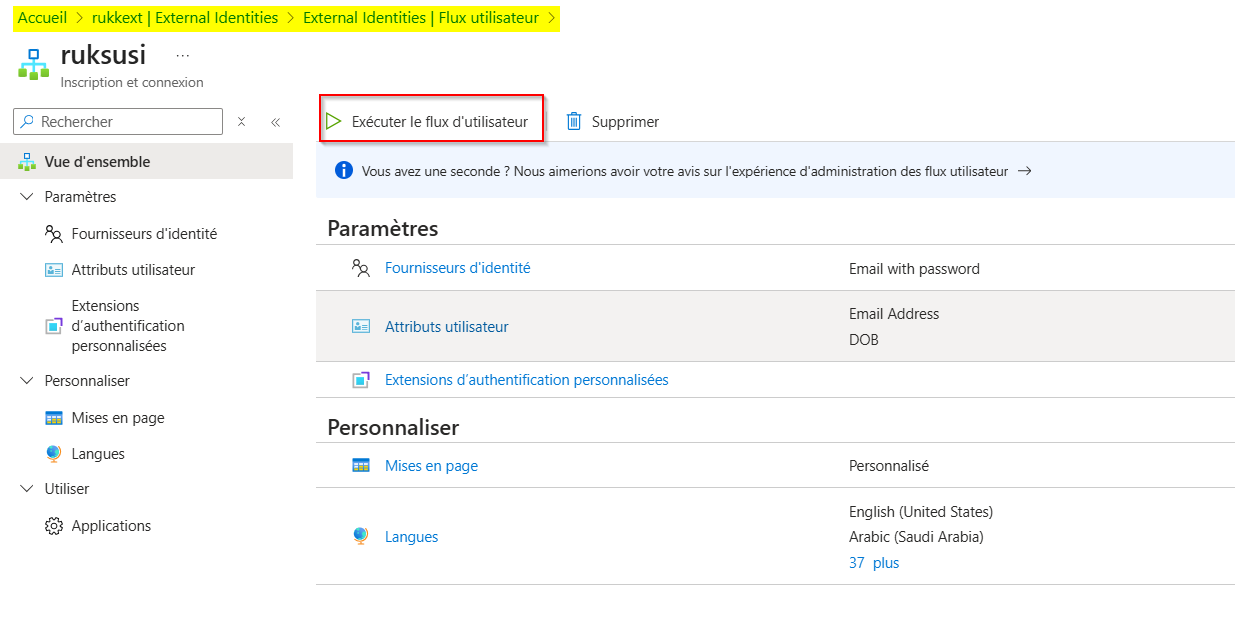Click the green play run icon

333,121
